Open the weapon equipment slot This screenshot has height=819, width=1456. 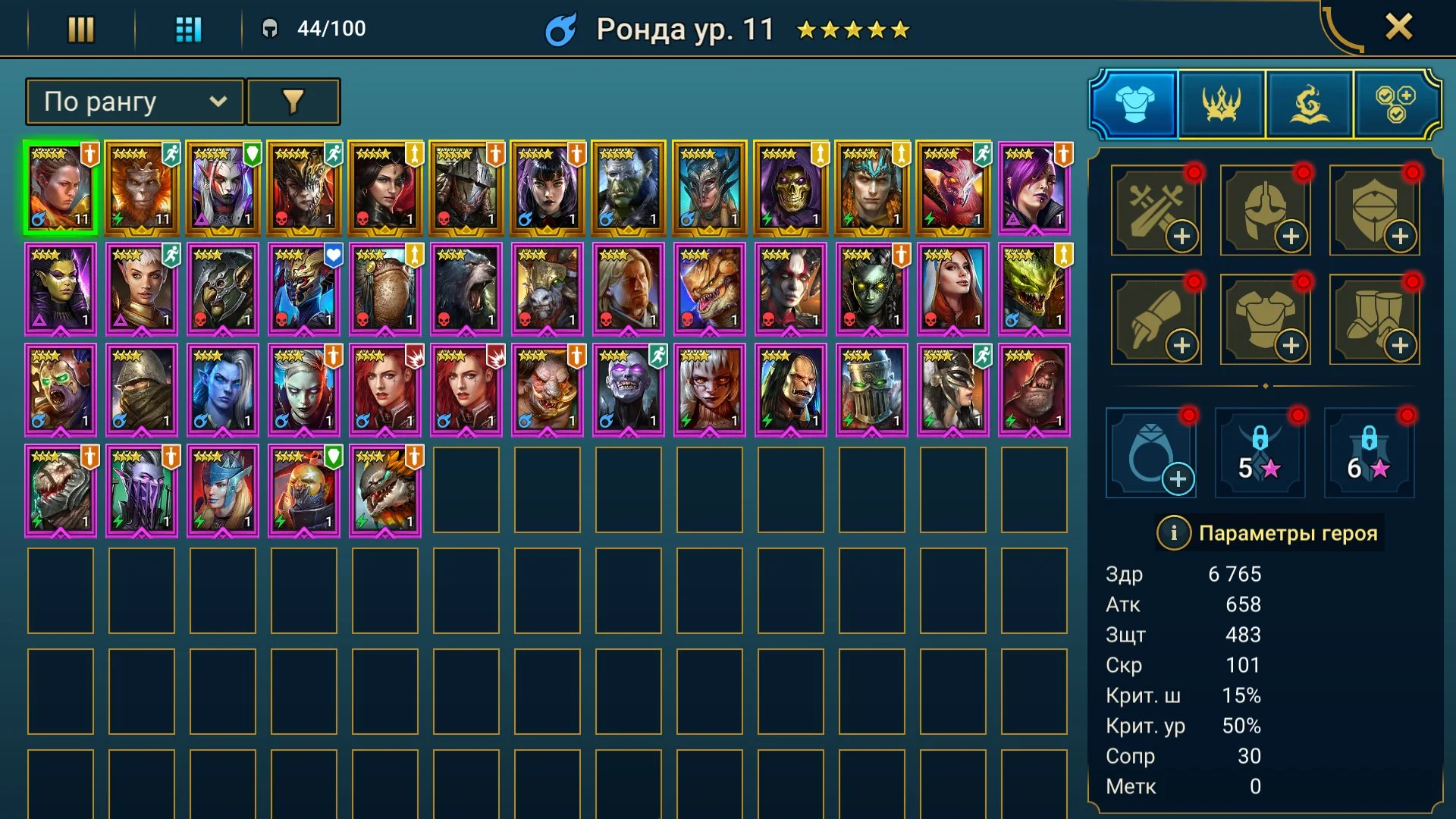click(1156, 210)
